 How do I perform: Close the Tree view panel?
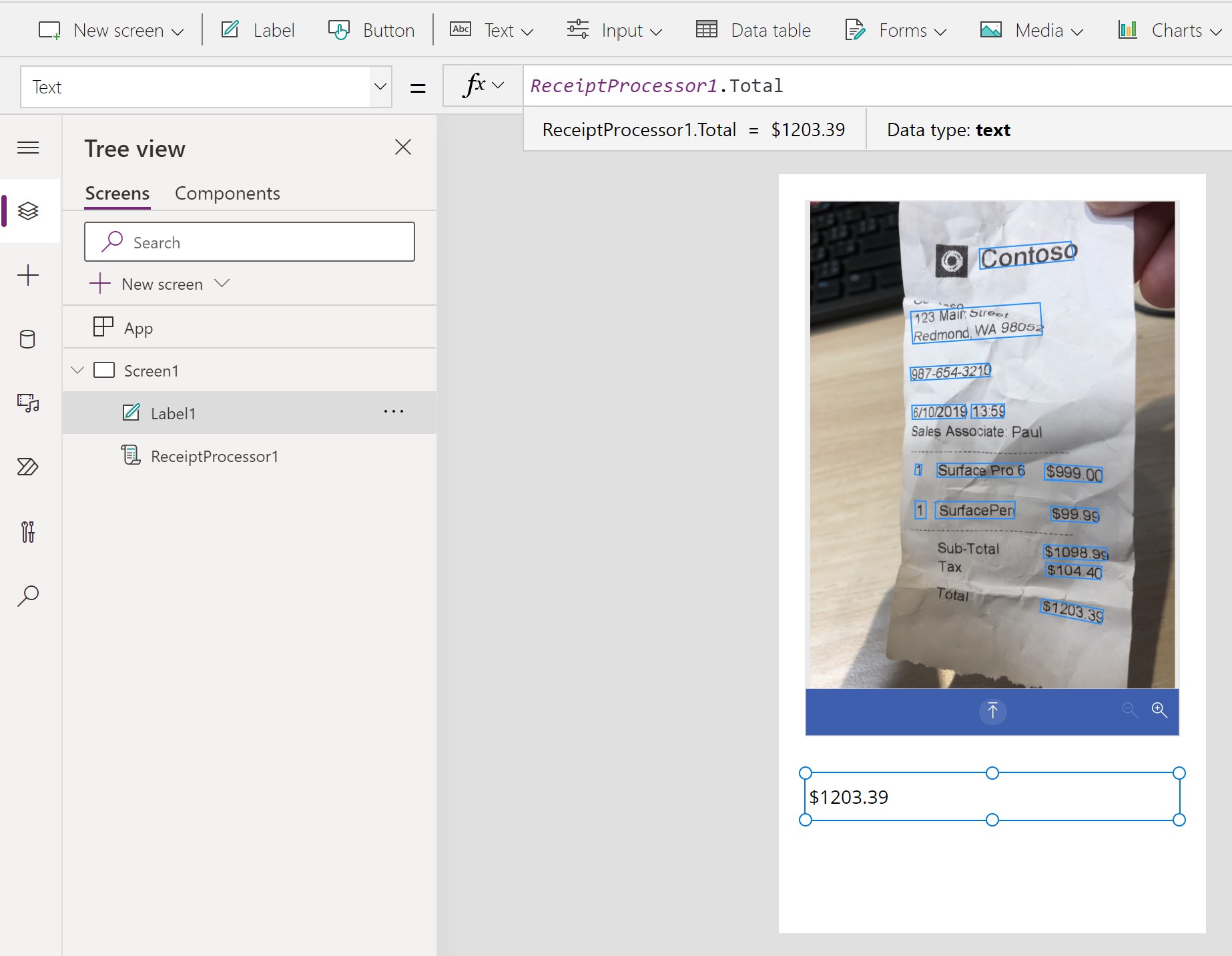(x=403, y=147)
